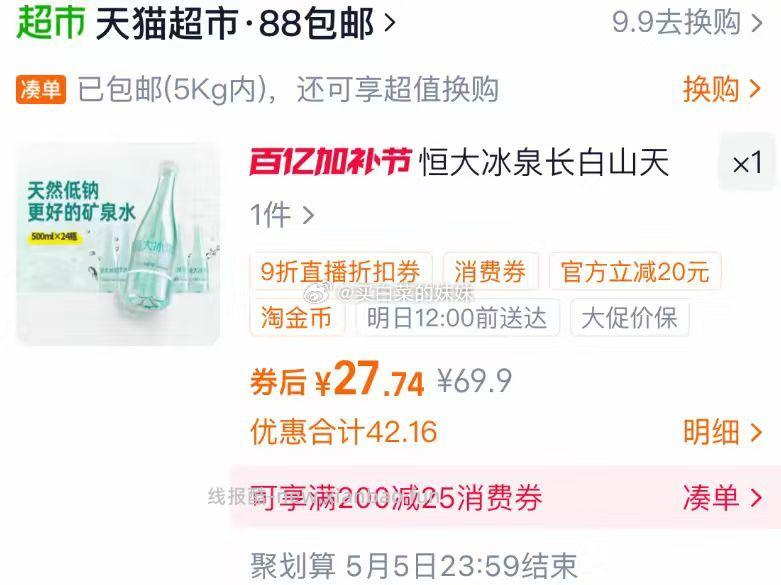Open the mineral water product thumbnail
Image resolution: width=781 pixels, height=585 pixels.
118,244
